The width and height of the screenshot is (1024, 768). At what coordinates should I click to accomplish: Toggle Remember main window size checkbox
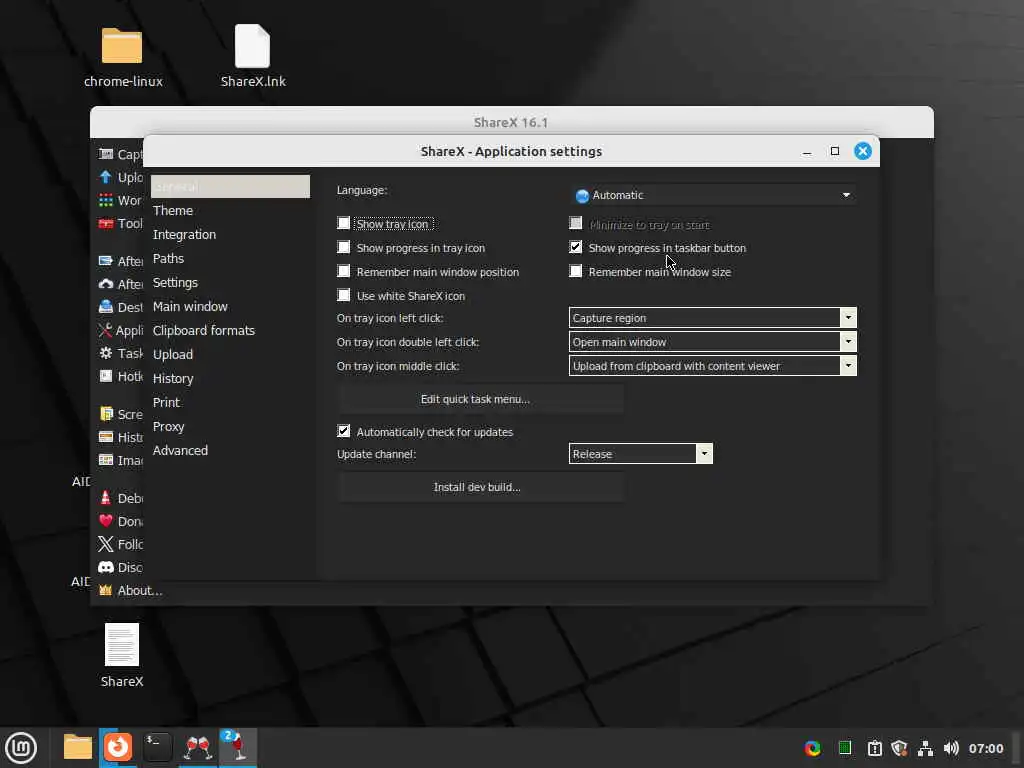pos(575,271)
